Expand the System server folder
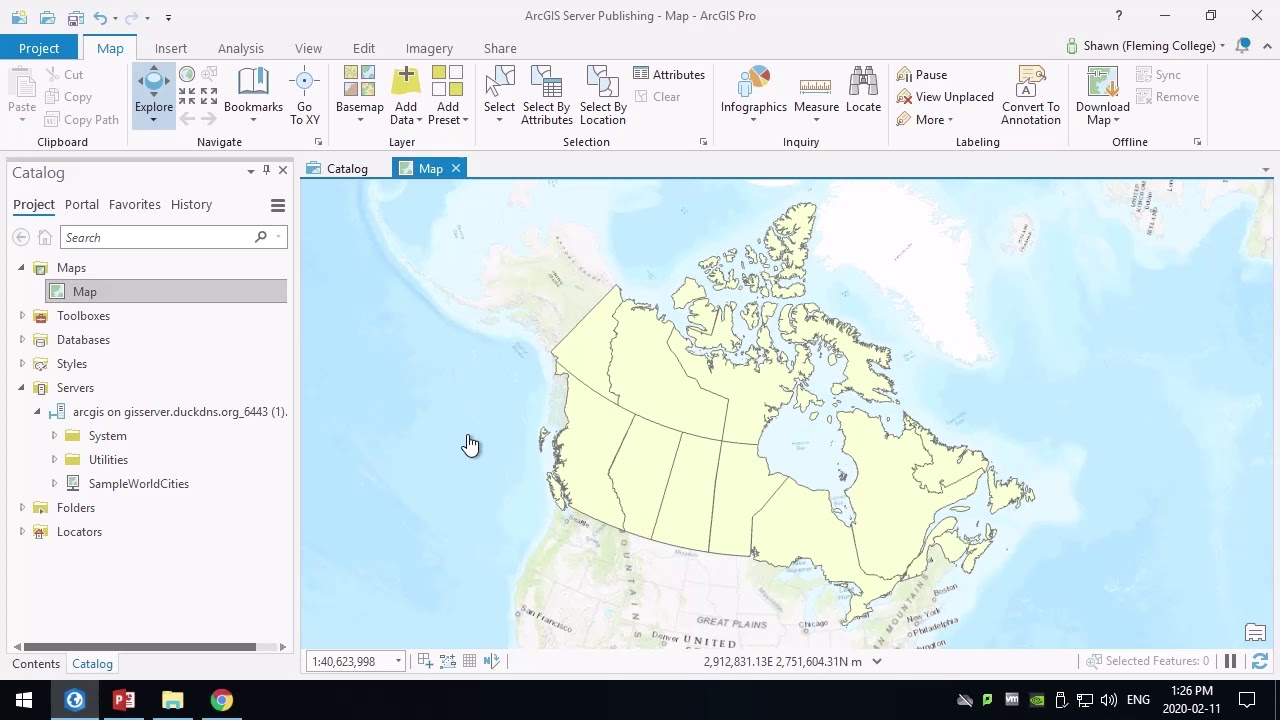Screen dimensions: 1280x720 pyautogui.click(x=54, y=436)
